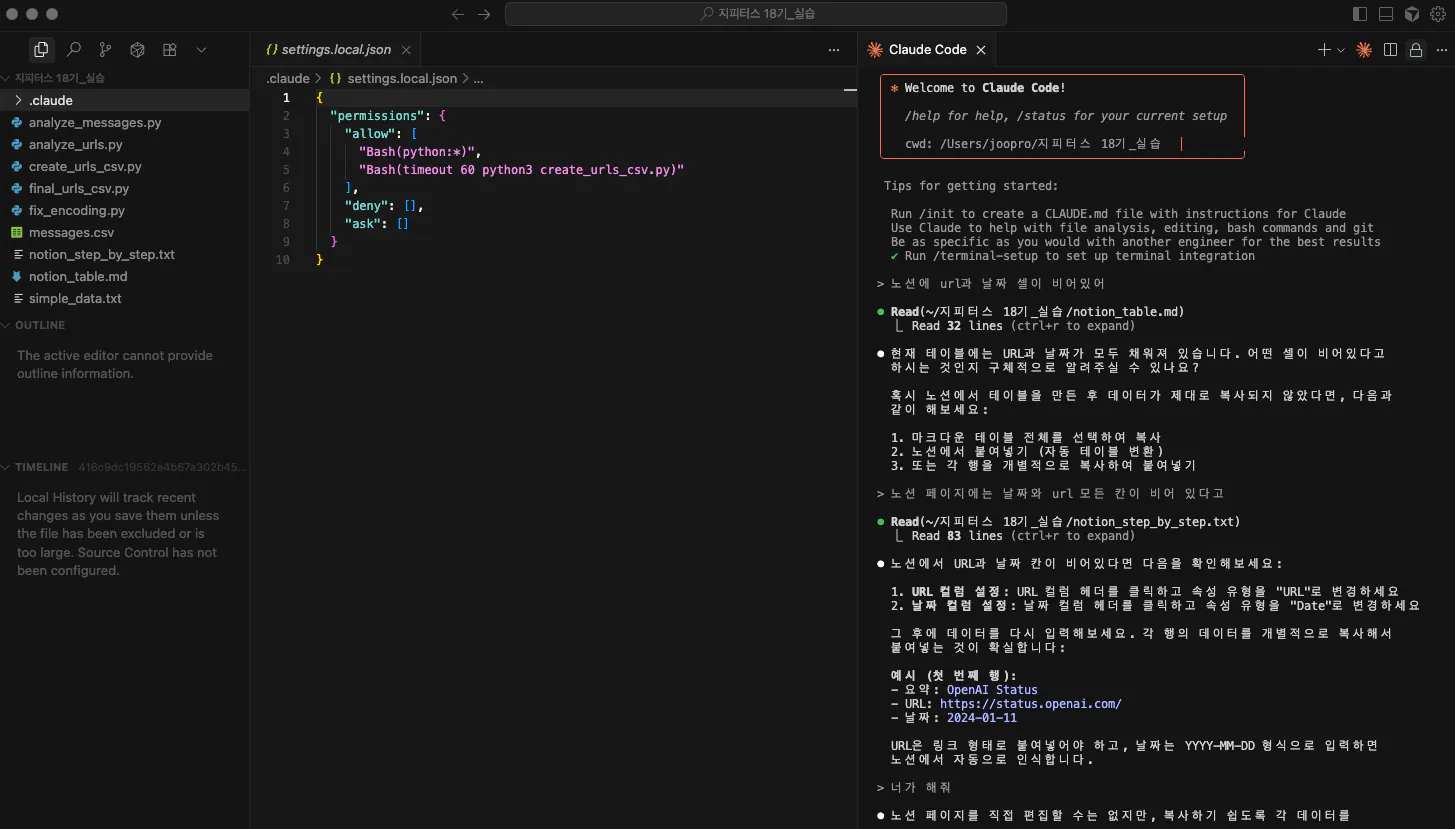Expand the .claude folder

125,100
